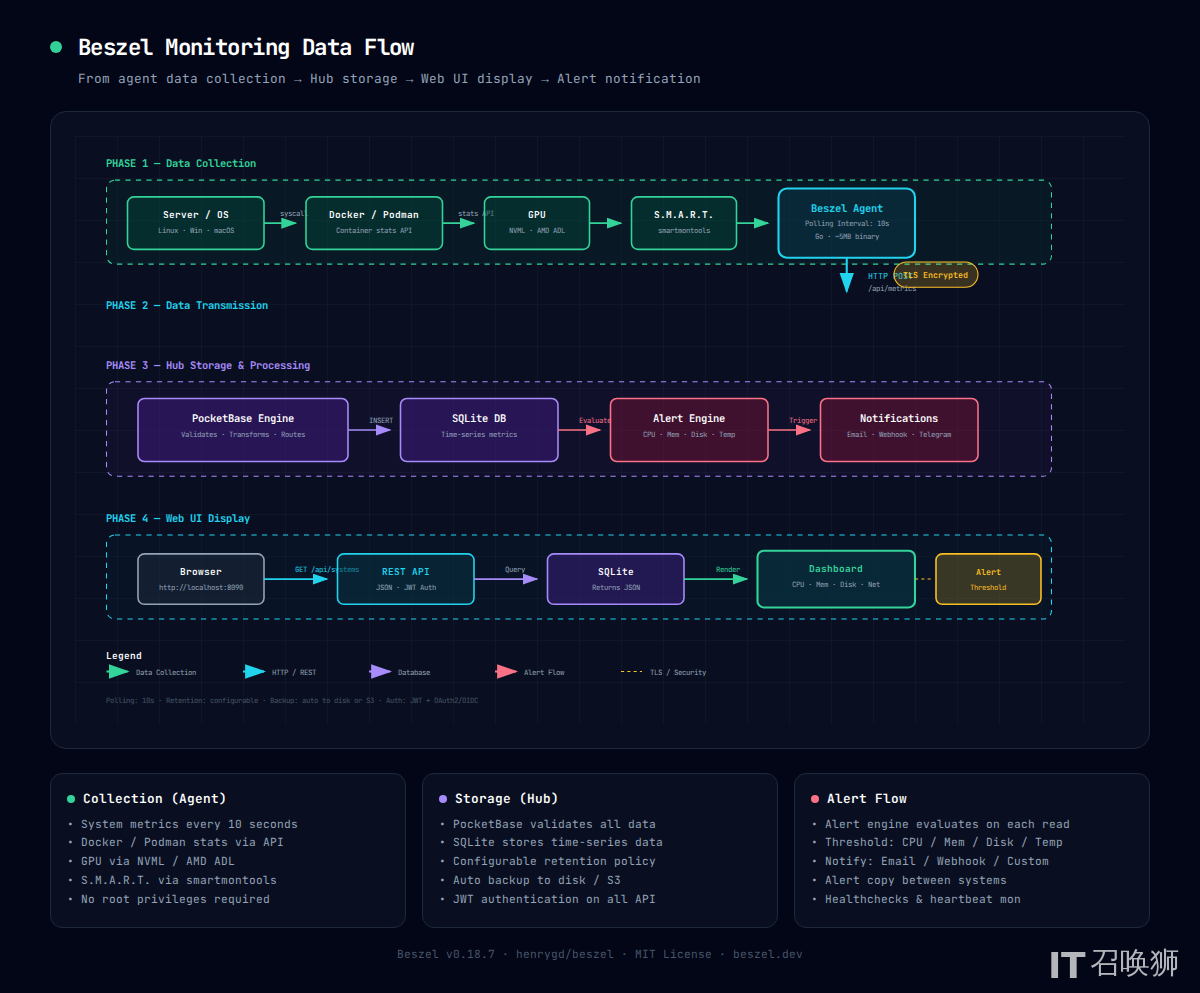This screenshot has height=993, width=1200.
Task: Click the PHASE 1 — Data Collection heading
Action: (181, 163)
